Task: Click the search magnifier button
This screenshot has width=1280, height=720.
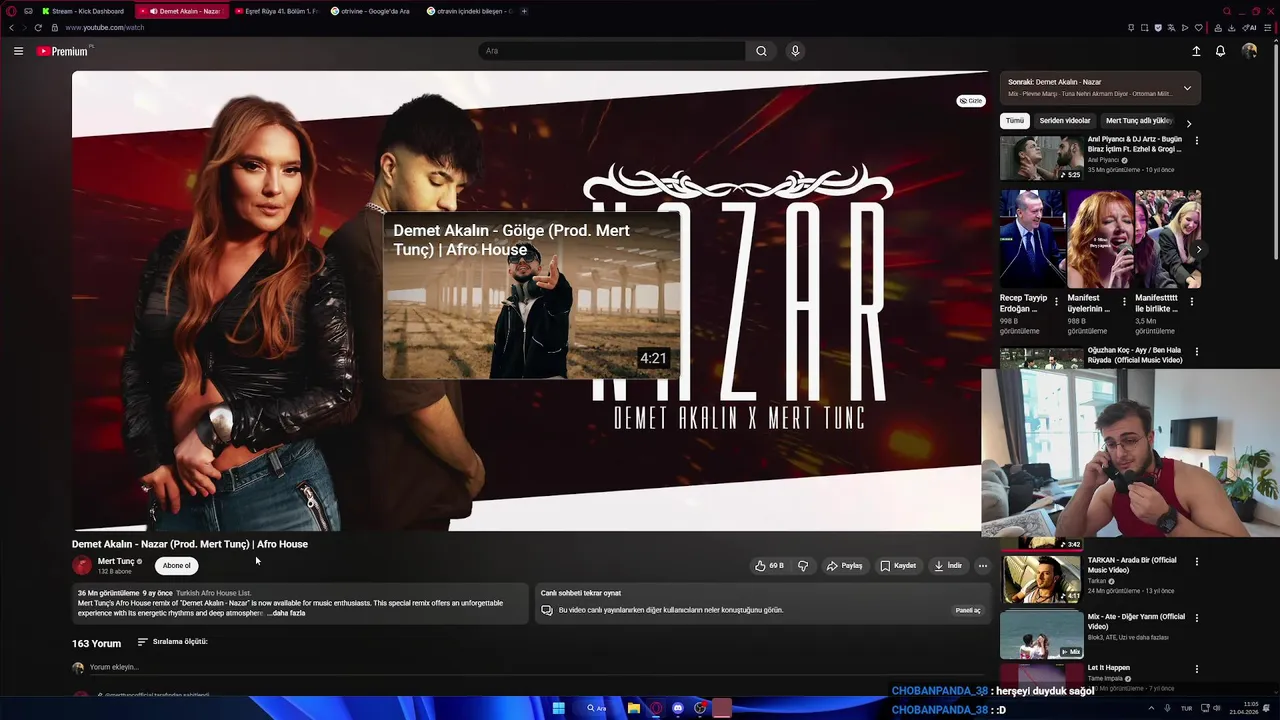Action: tap(761, 51)
